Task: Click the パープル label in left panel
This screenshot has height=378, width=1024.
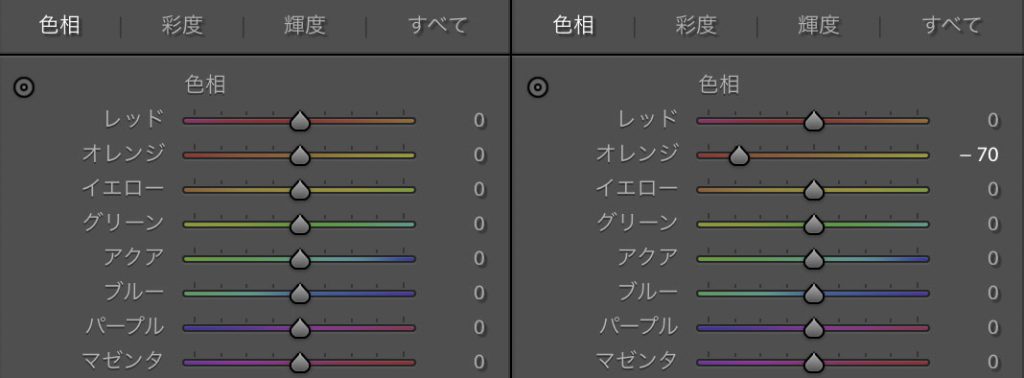Action: click(125, 326)
